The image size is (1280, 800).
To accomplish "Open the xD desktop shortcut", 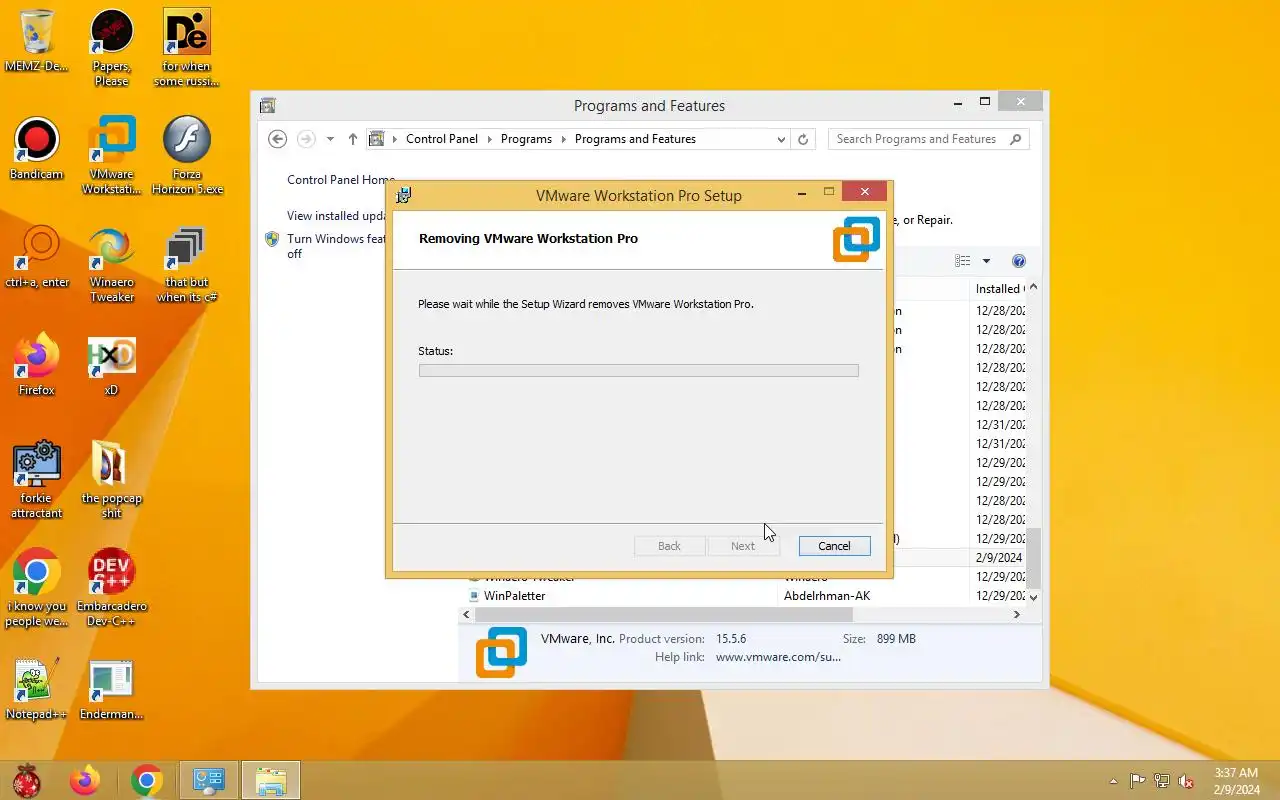I will pos(111,366).
